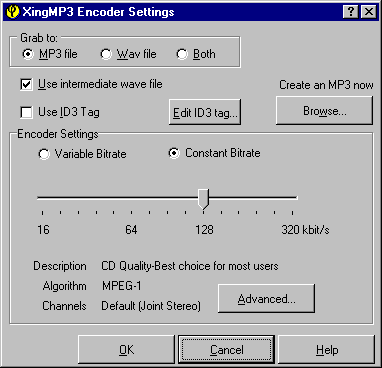The height and width of the screenshot is (368, 382).
Task: Click Browse to create an MP3 now
Action: [324, 111]
